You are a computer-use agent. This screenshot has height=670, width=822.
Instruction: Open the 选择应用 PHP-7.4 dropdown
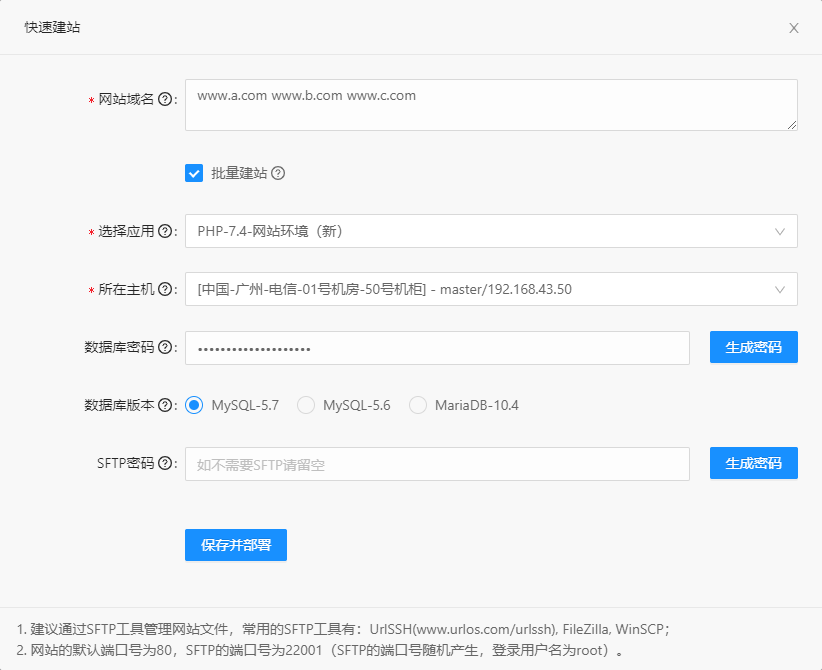[x=490, y=231]
